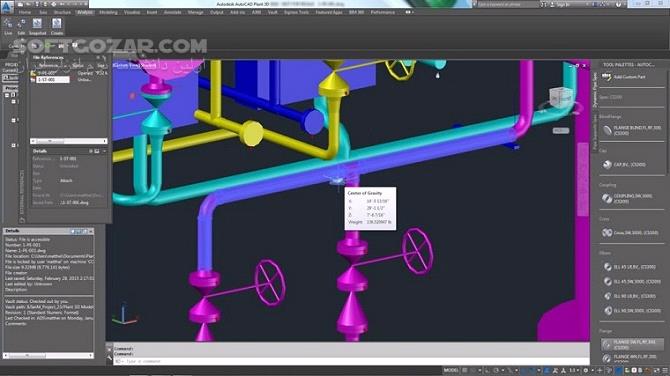670x376 pixels.
Task: Click horizontal scrollbar of File References list
Action: (68, 141)
